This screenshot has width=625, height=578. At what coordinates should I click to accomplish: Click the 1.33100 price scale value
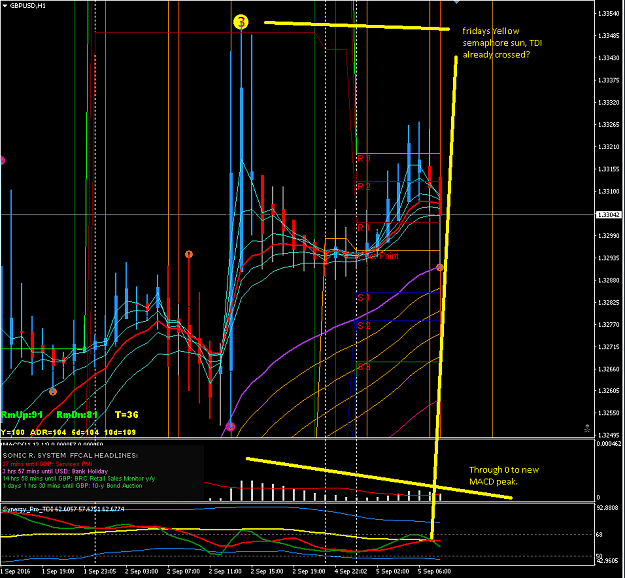pos(609,192)
